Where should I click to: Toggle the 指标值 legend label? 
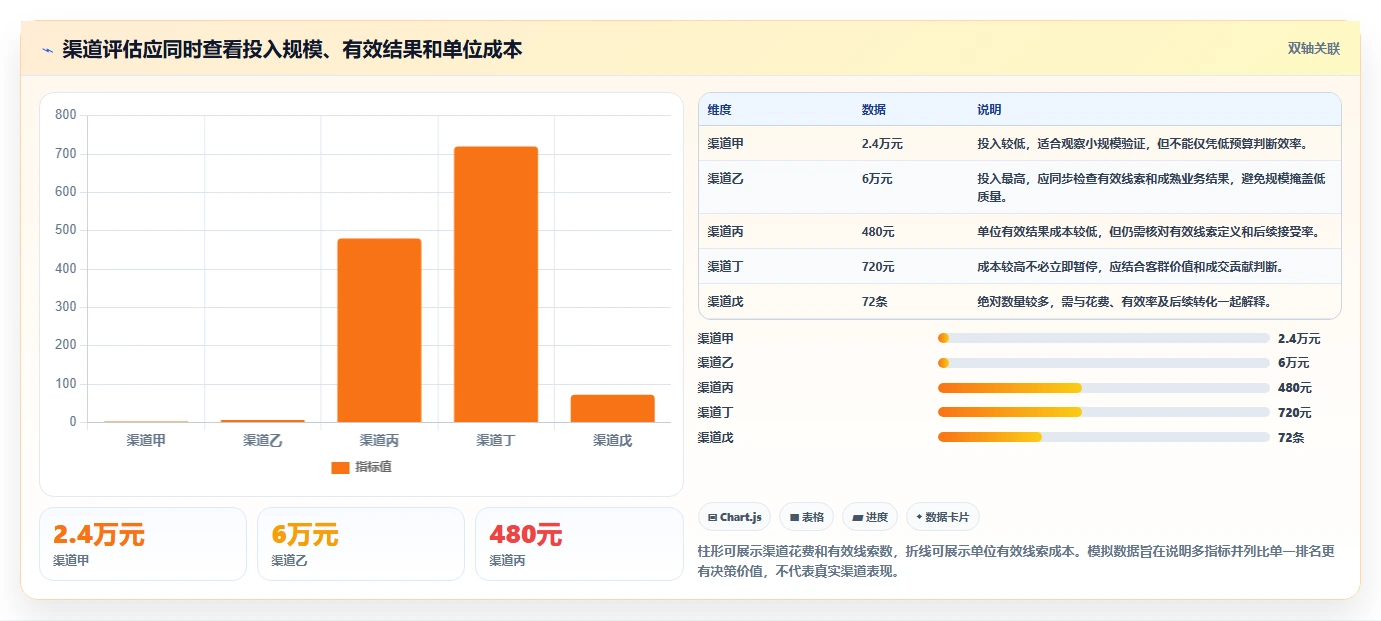[373, 467]
